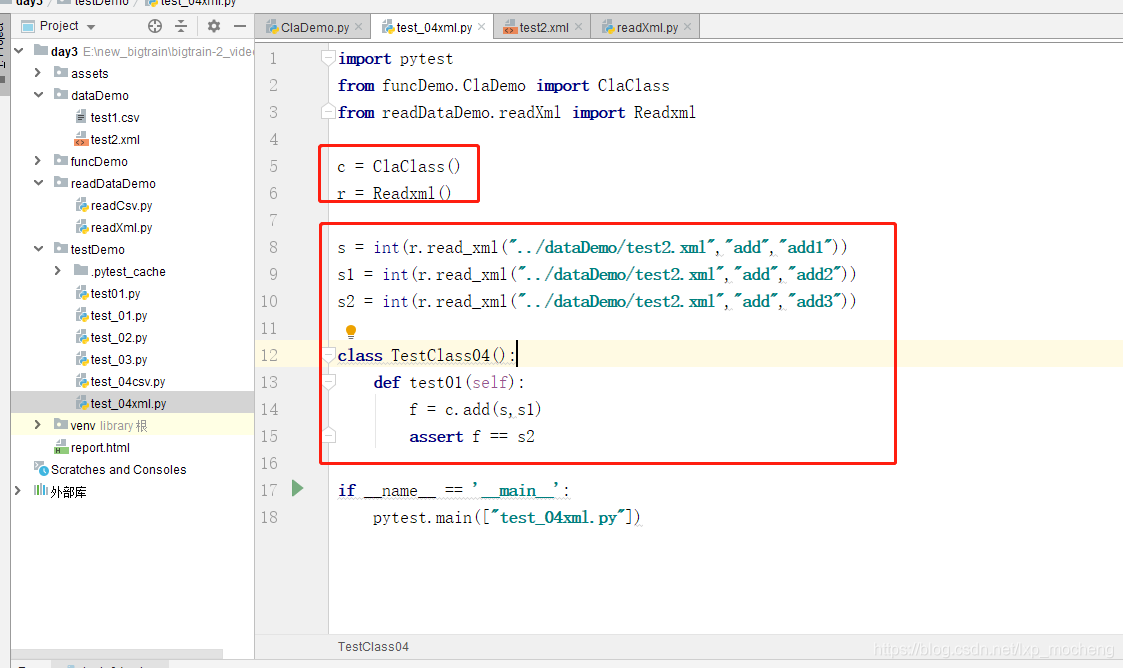This screenshot has width=1123, height=668.
Task: Click the collapse all icon in Project panel
Action: tap(181, 26)
